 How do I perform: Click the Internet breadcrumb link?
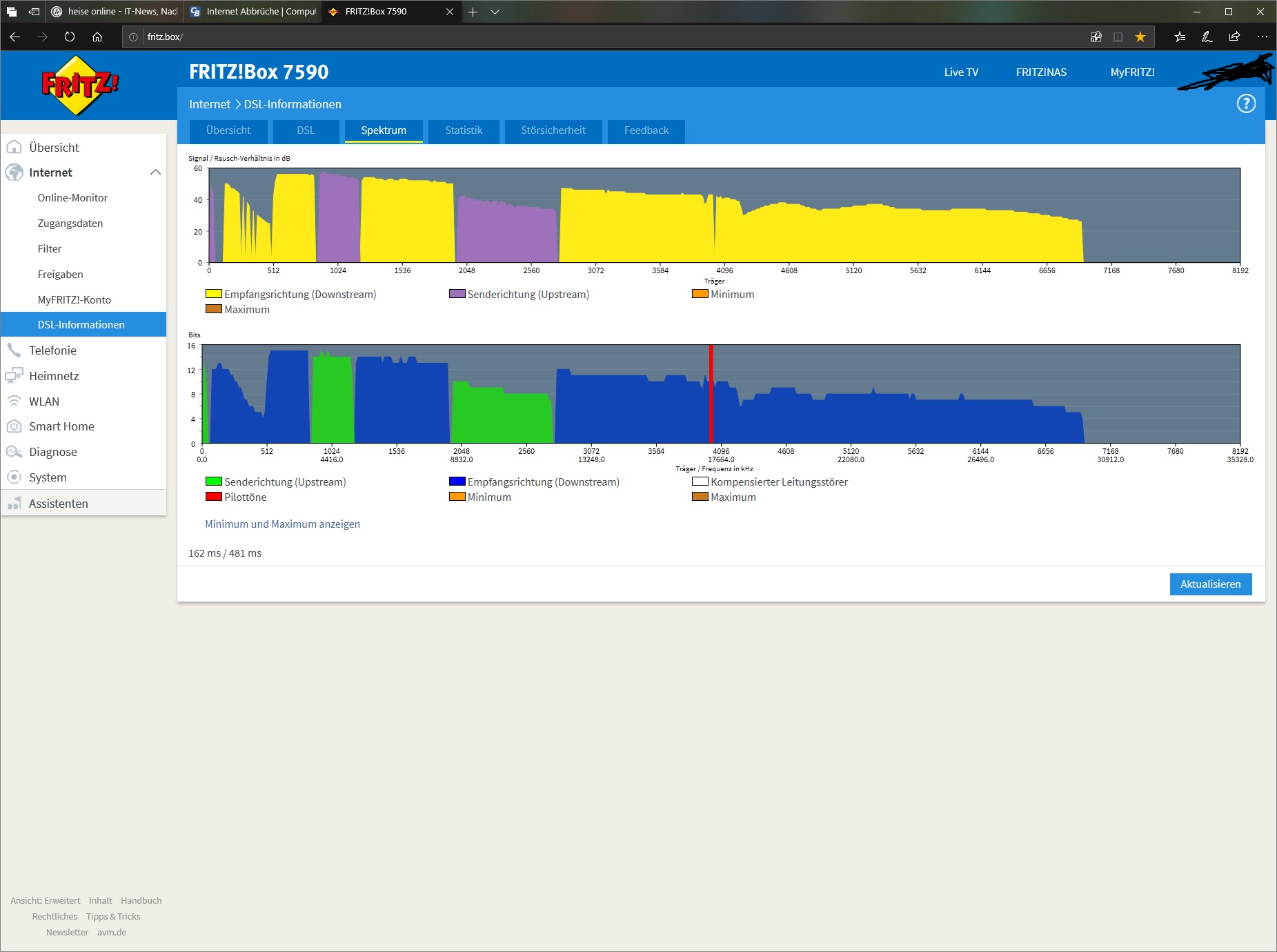point(210,104)
